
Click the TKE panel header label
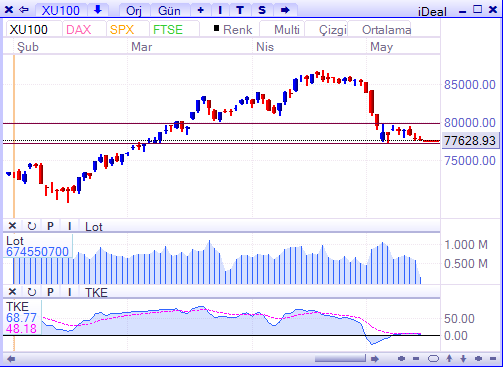(96, 293)
